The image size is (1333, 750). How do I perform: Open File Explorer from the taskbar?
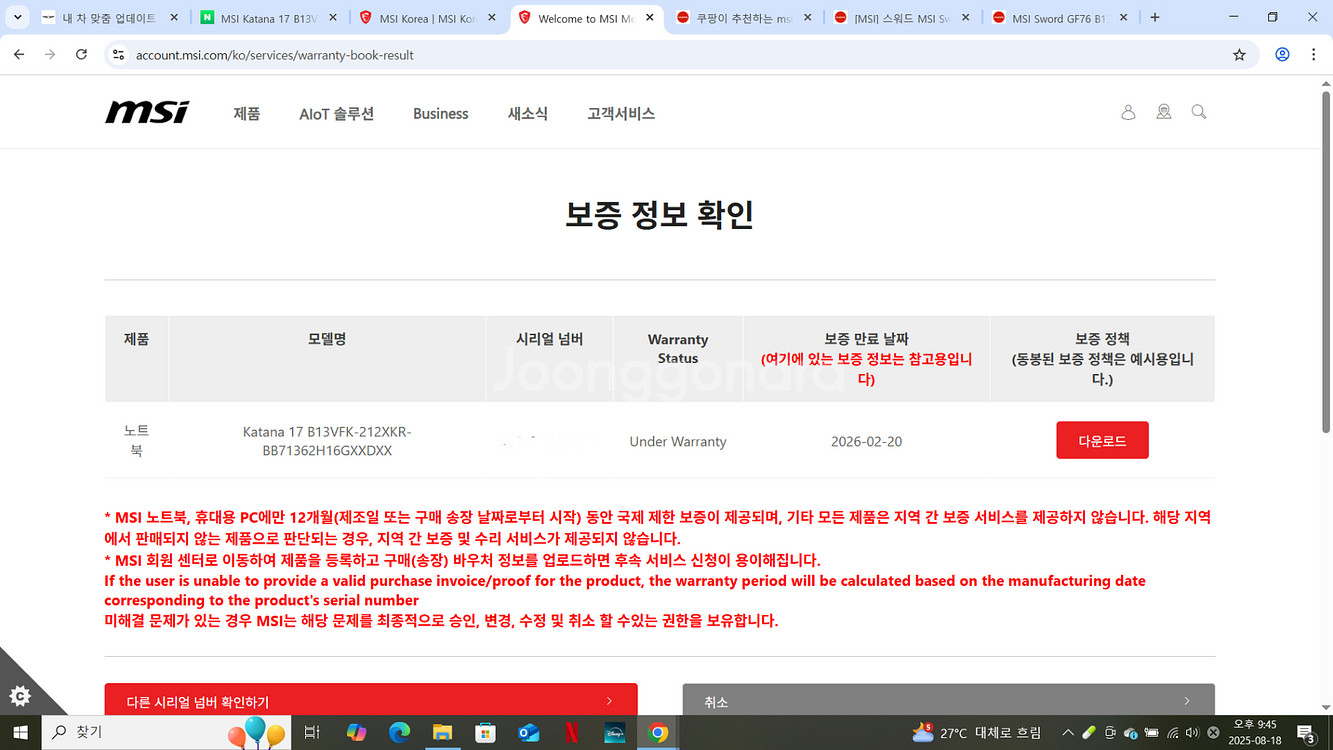(442, 733)
